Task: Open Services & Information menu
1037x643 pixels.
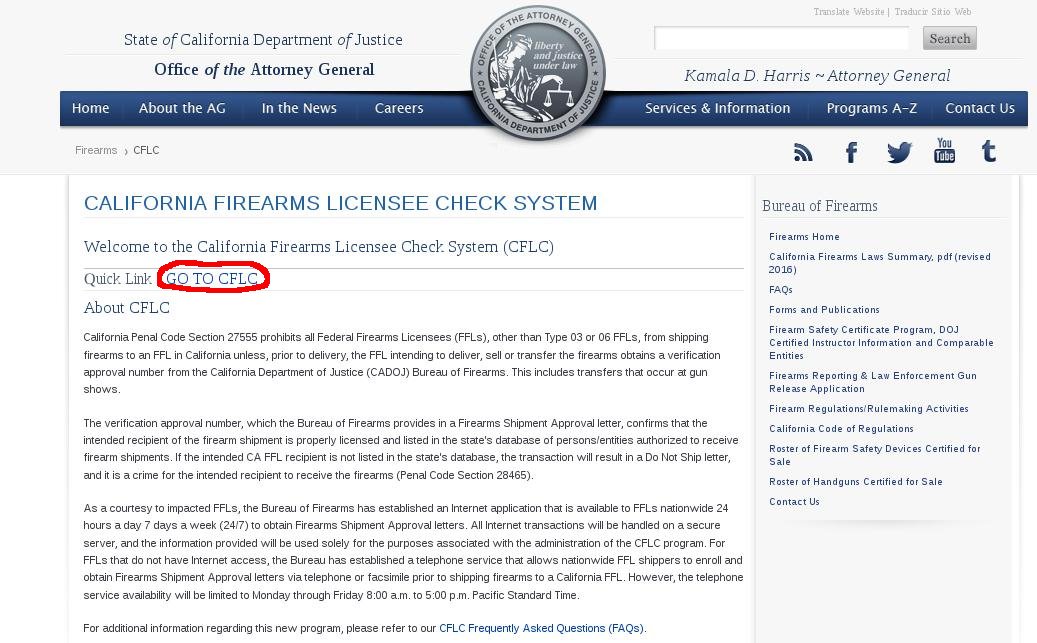Action: click(x=718, y=108)
